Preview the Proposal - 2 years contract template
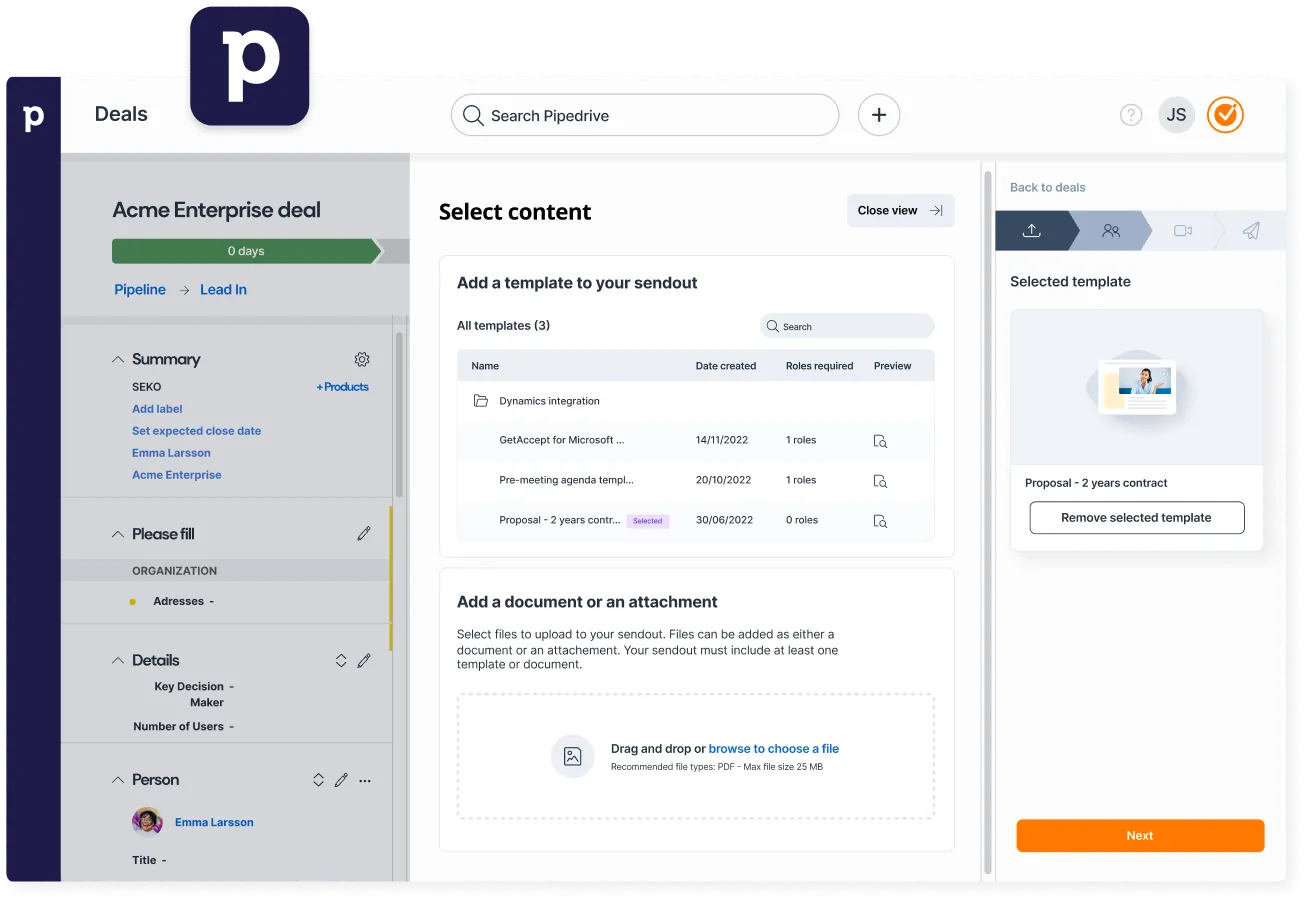1306x900 pixels. coord(880,521)
